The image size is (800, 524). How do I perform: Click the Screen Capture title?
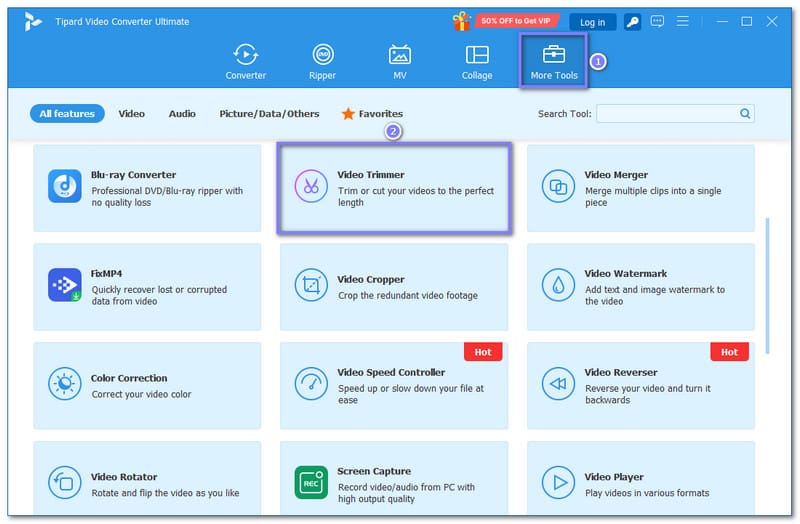point(374,471)
